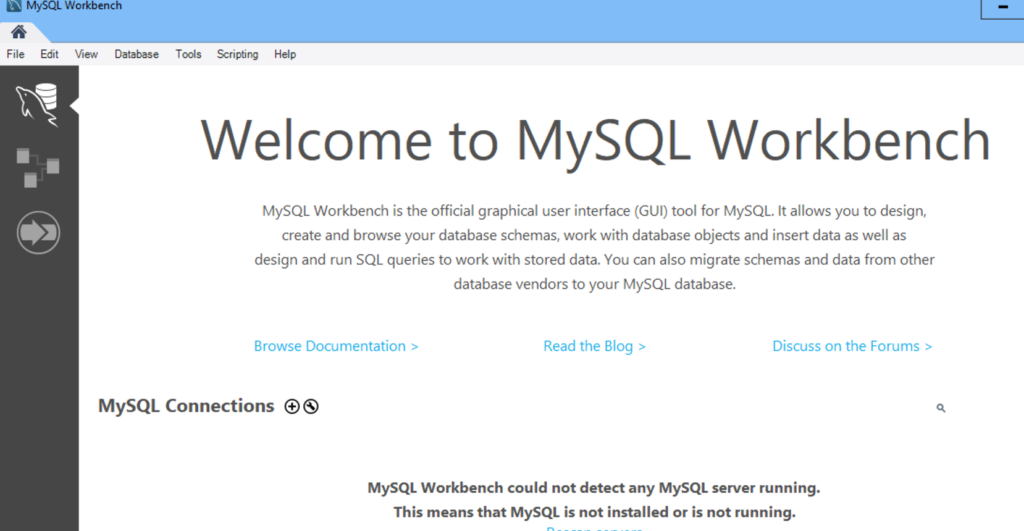Open the Home tab with the house icon

(18, 32)
